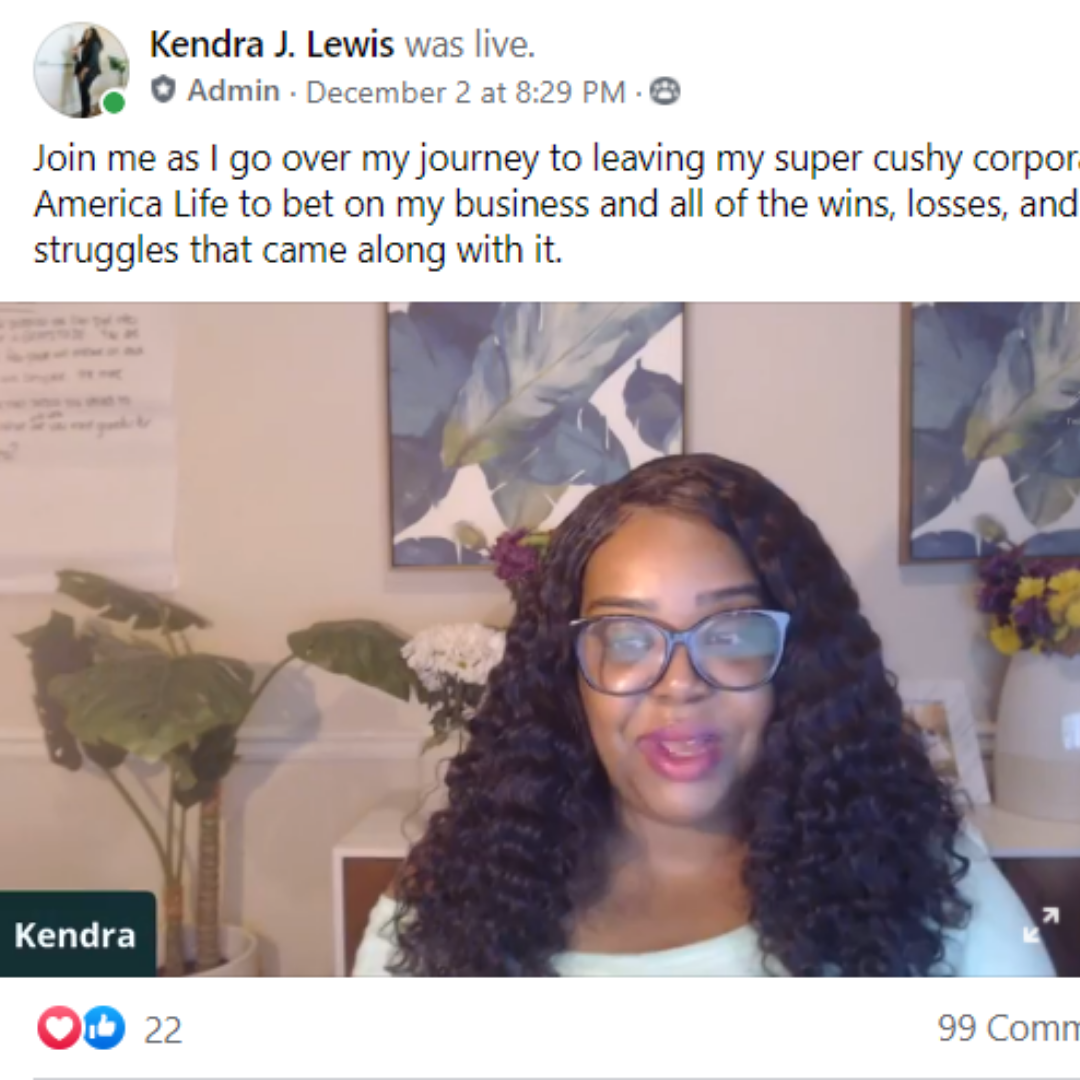Open the December 2 at 8:29 PM timestamp
Viewport: 1080px width, 1080px height.
[x=466, y=92]
